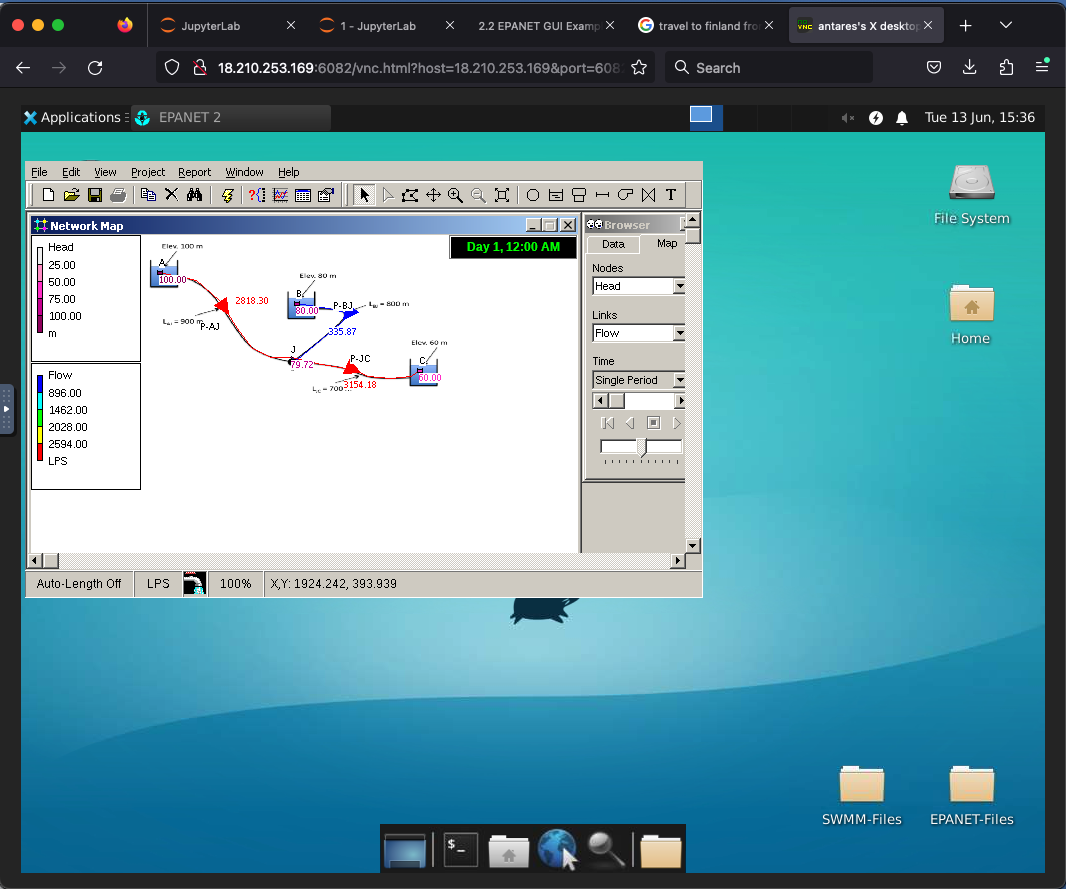Switch to the Map tab in Browser

666,243
